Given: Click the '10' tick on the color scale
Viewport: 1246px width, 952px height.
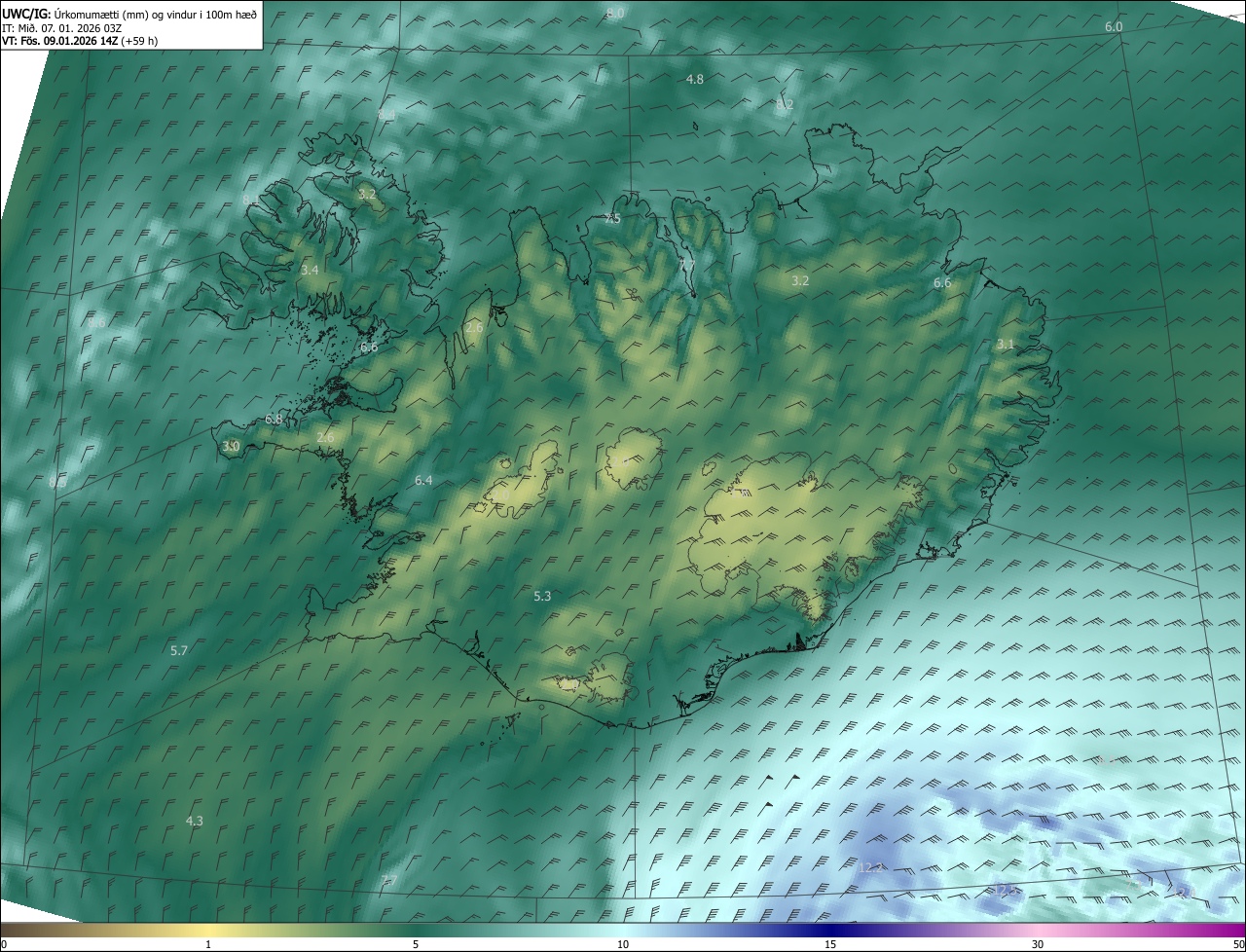Looking at the screenshot, I should click(x=623, y=945).
